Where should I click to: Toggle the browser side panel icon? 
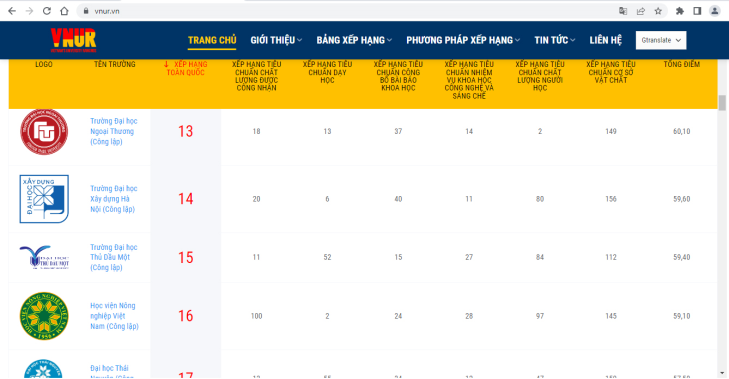pos(697,11)
